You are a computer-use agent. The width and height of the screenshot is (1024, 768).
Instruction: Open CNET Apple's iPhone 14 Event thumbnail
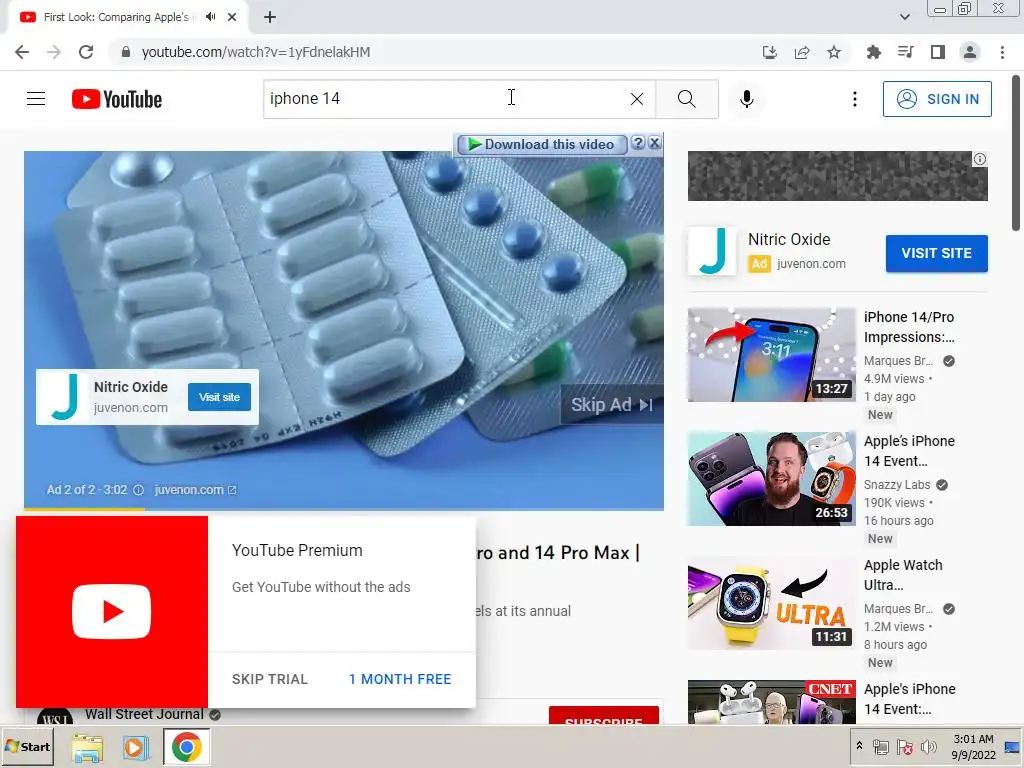[x=771, y=701]
